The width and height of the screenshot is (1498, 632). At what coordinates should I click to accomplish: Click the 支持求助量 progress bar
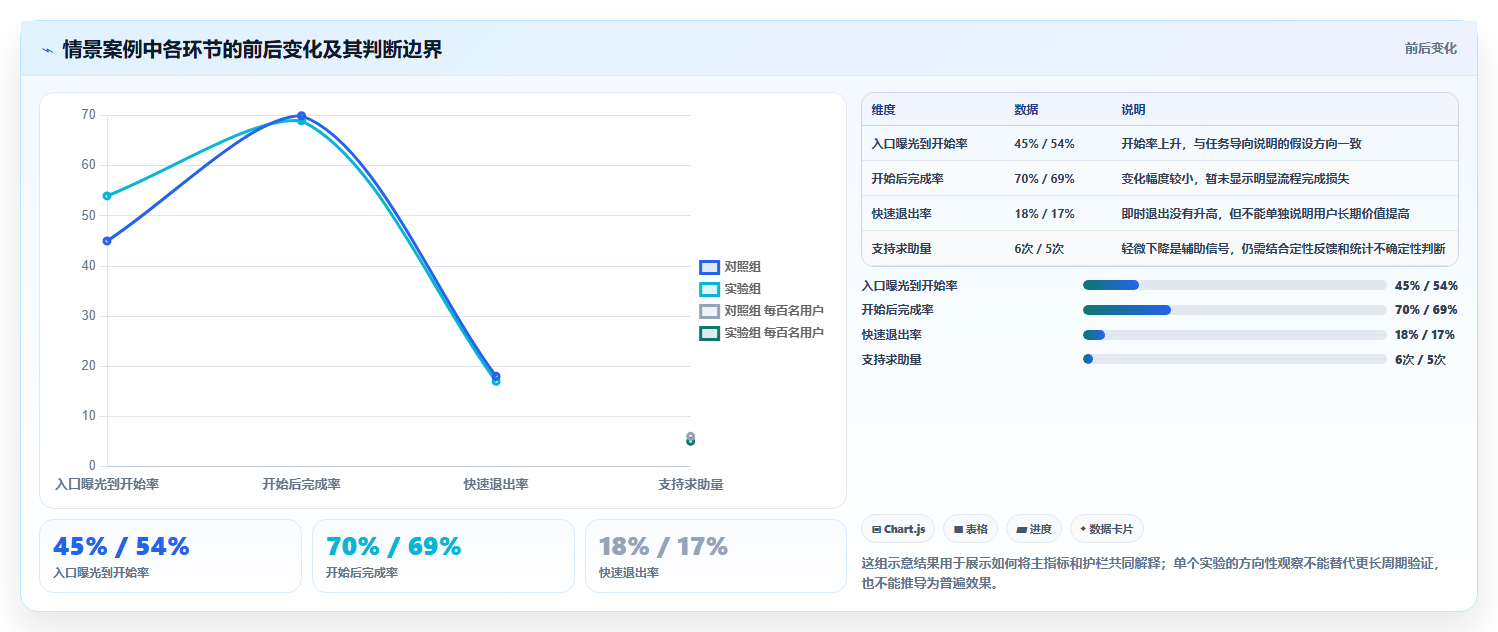tap(1235, 359)
